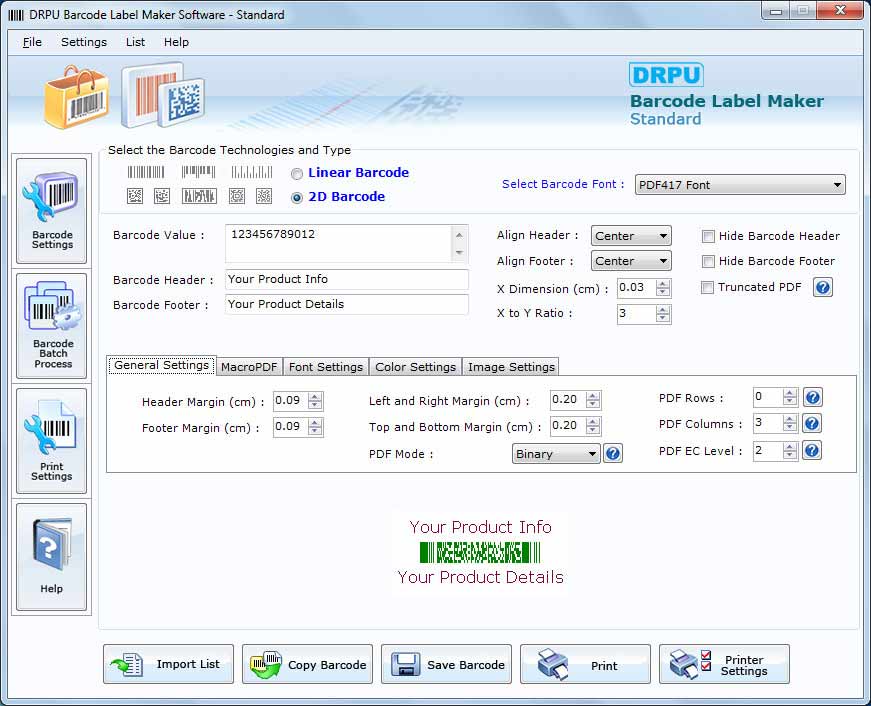Open the Align Header dropdown
871x706 pixels.
coord(631,236)
